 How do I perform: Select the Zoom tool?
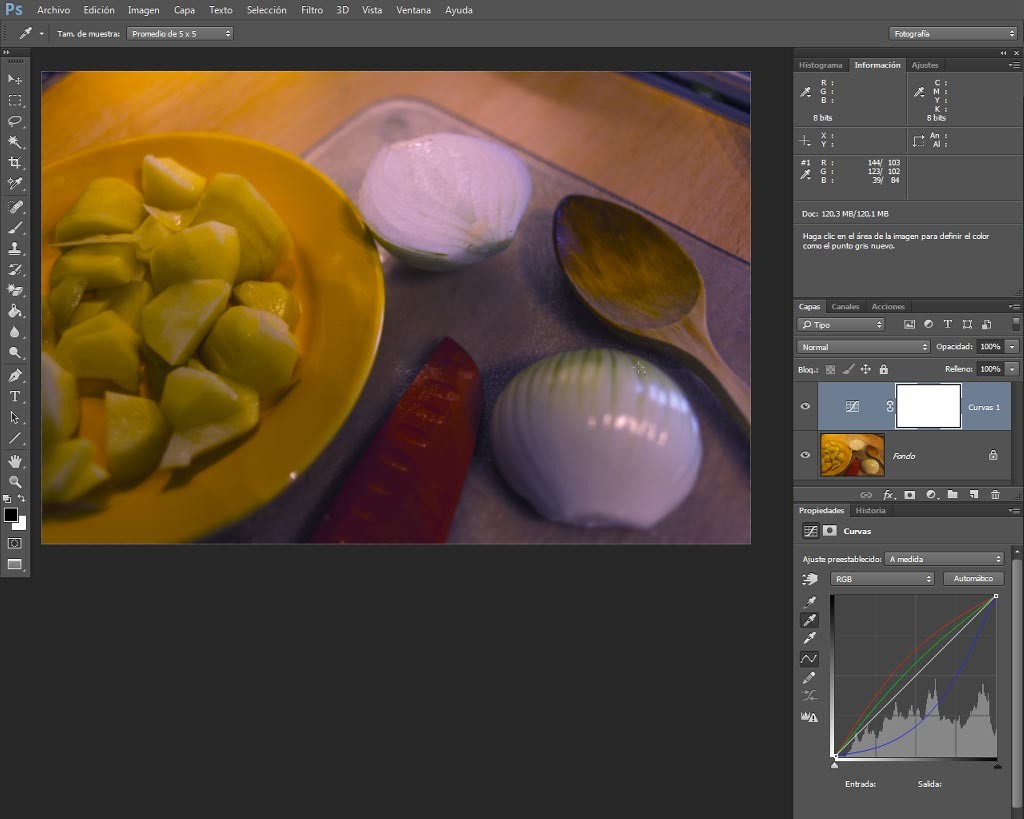[x=14, y=482]
